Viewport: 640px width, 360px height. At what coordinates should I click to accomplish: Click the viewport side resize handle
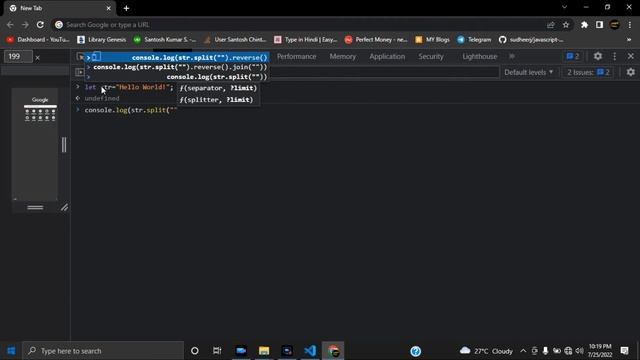pos(64,145)
